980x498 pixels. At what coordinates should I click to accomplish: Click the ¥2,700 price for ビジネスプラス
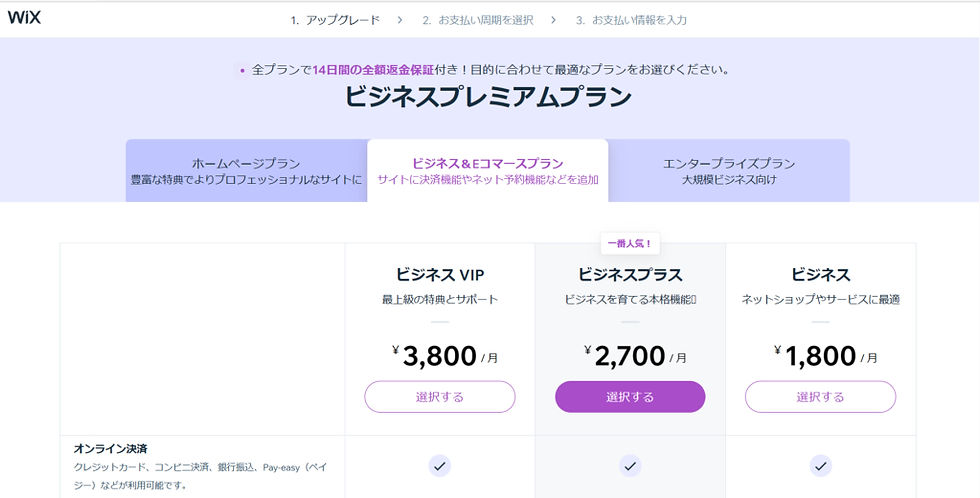(x=629, y=356)
